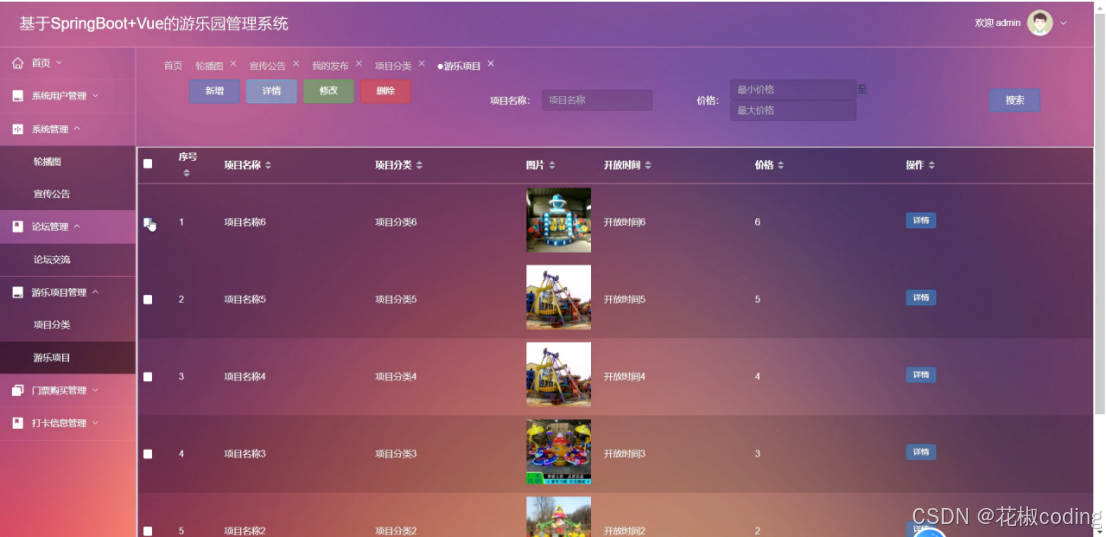Open the admin user dropdown arrow

(x=1064, y=23)
